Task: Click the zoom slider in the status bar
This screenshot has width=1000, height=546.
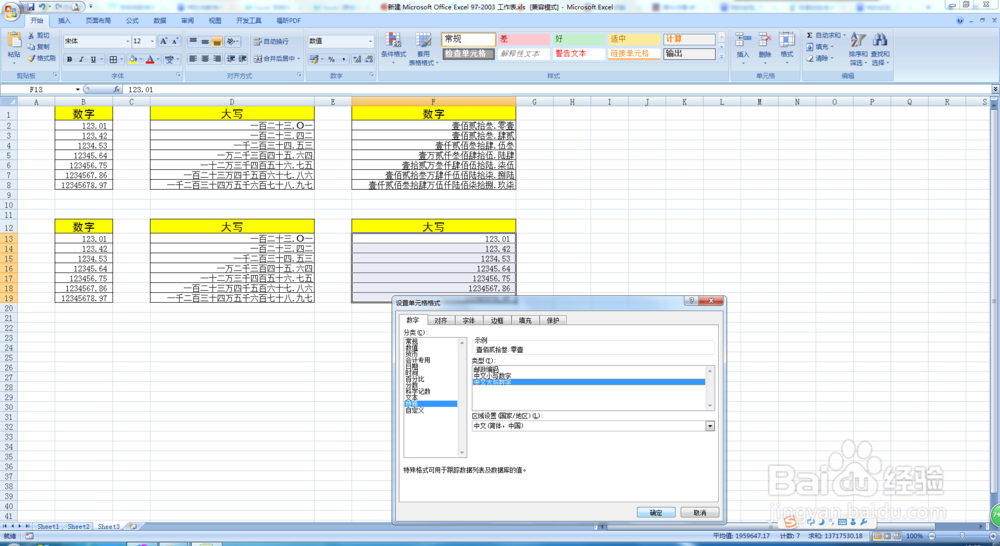Action: [962, 536]
